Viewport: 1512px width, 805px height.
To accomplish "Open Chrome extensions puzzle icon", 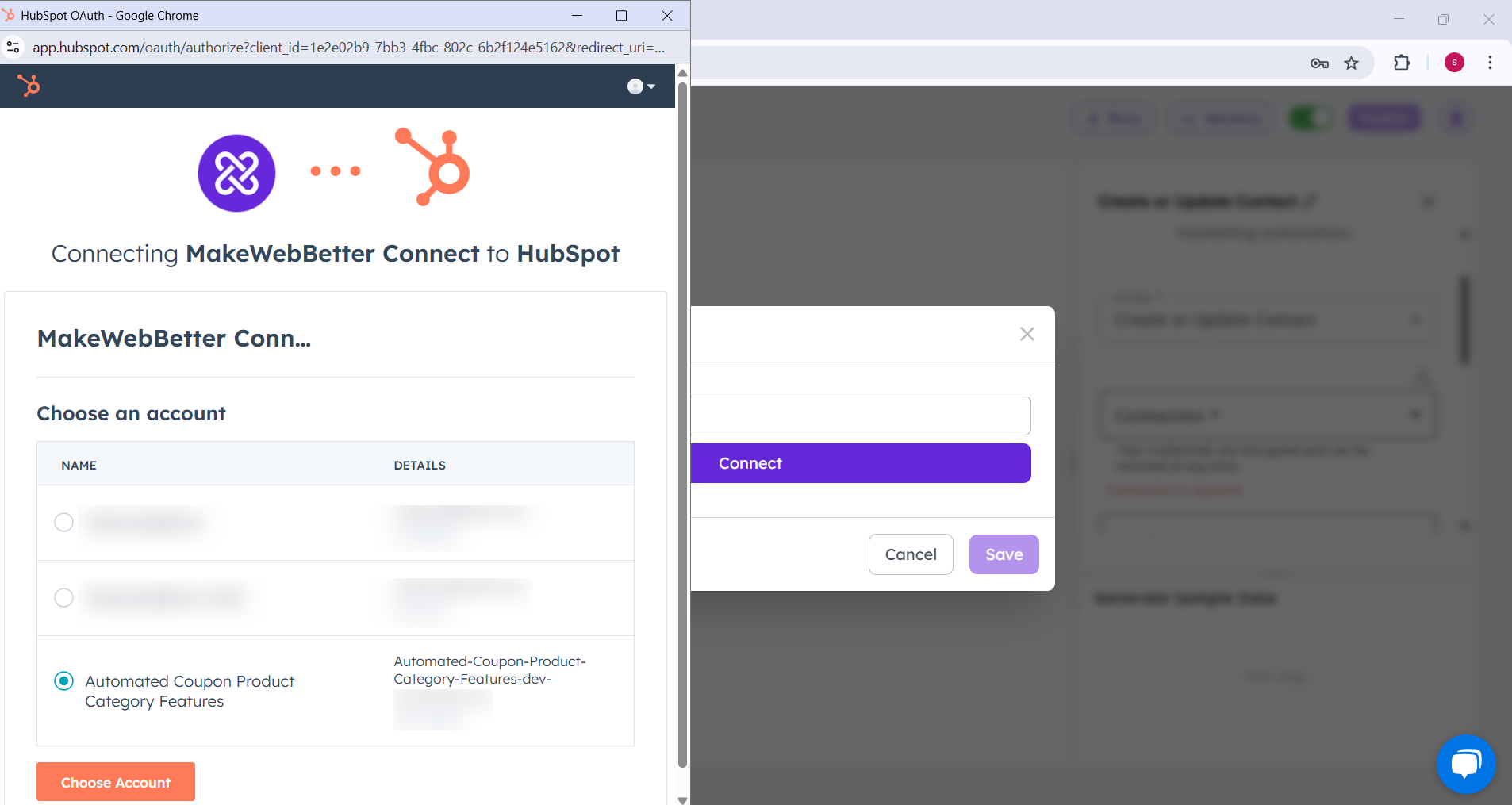I will (1402, 63).
